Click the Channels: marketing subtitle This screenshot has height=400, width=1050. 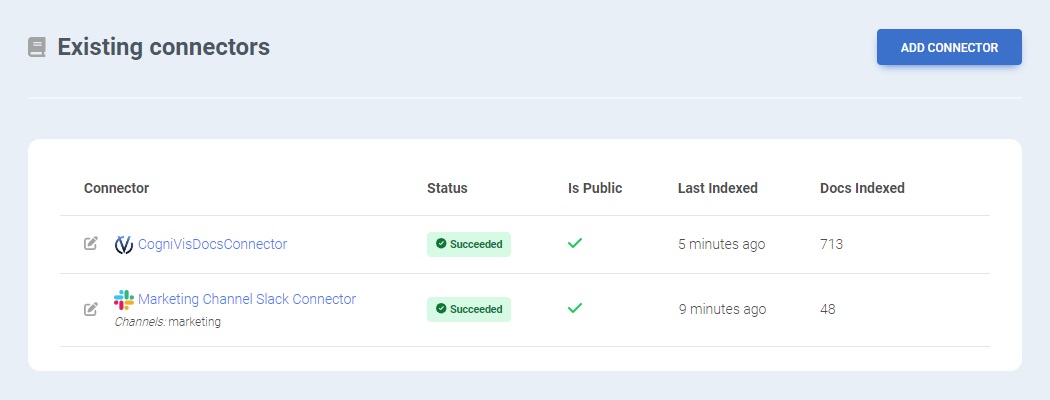[x=167, y=322]
